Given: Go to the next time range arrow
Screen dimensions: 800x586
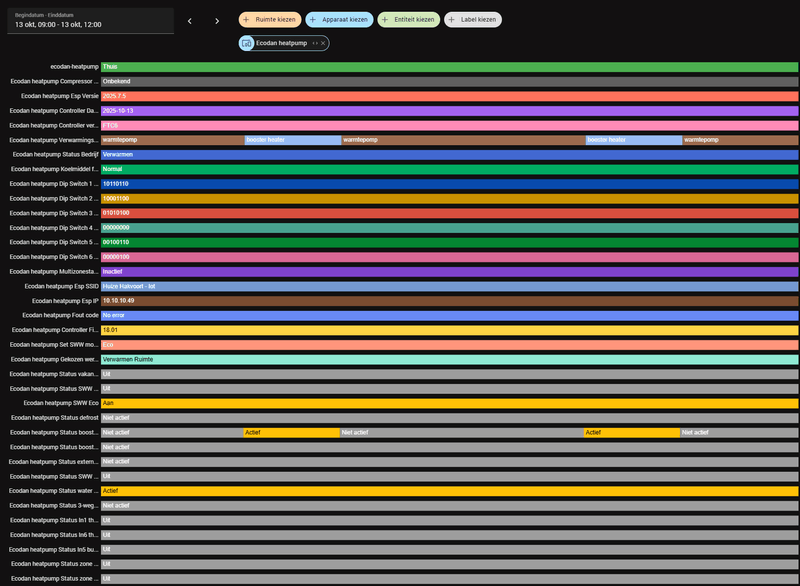Looking at the screenshot, I should [217, 21].
